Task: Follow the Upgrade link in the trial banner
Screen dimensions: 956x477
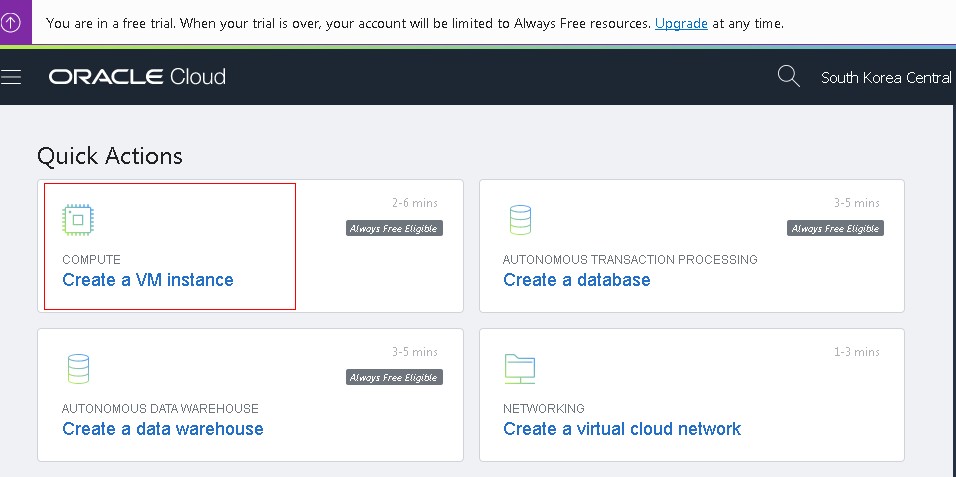Action: [x=681, y=24]
